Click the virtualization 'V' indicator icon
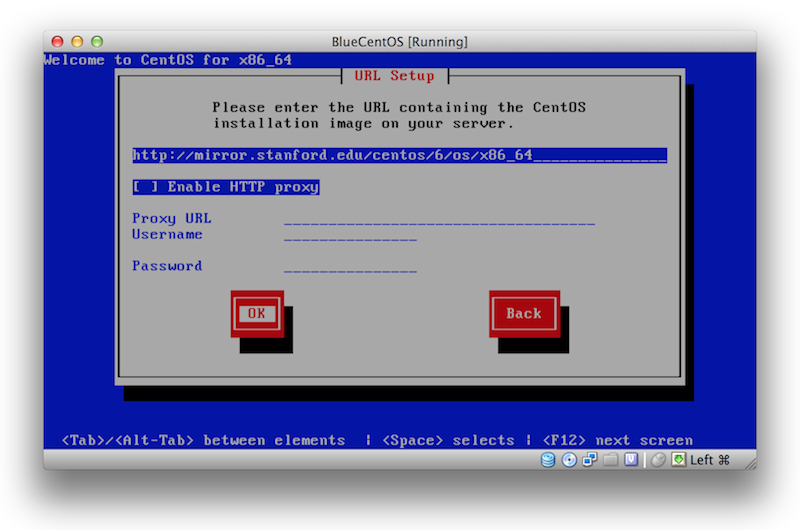800x530 pixels. [x=631, y=460]
